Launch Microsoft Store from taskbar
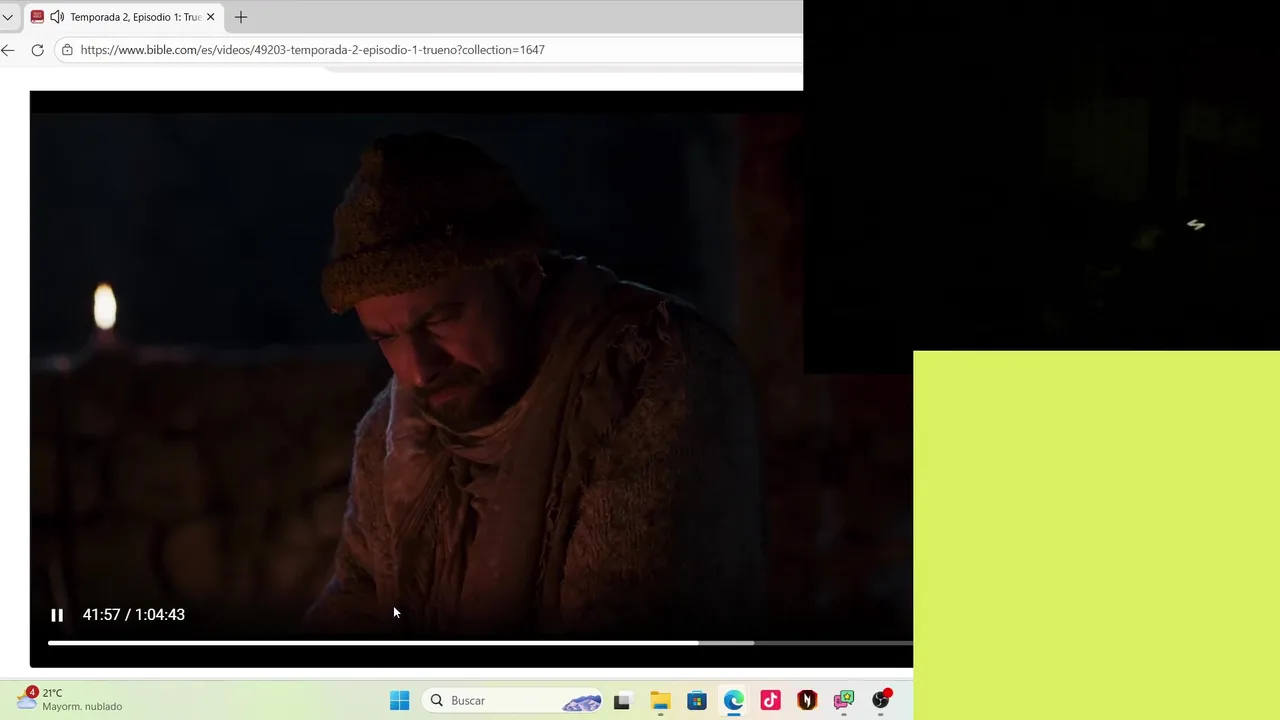 pos(697,701)
